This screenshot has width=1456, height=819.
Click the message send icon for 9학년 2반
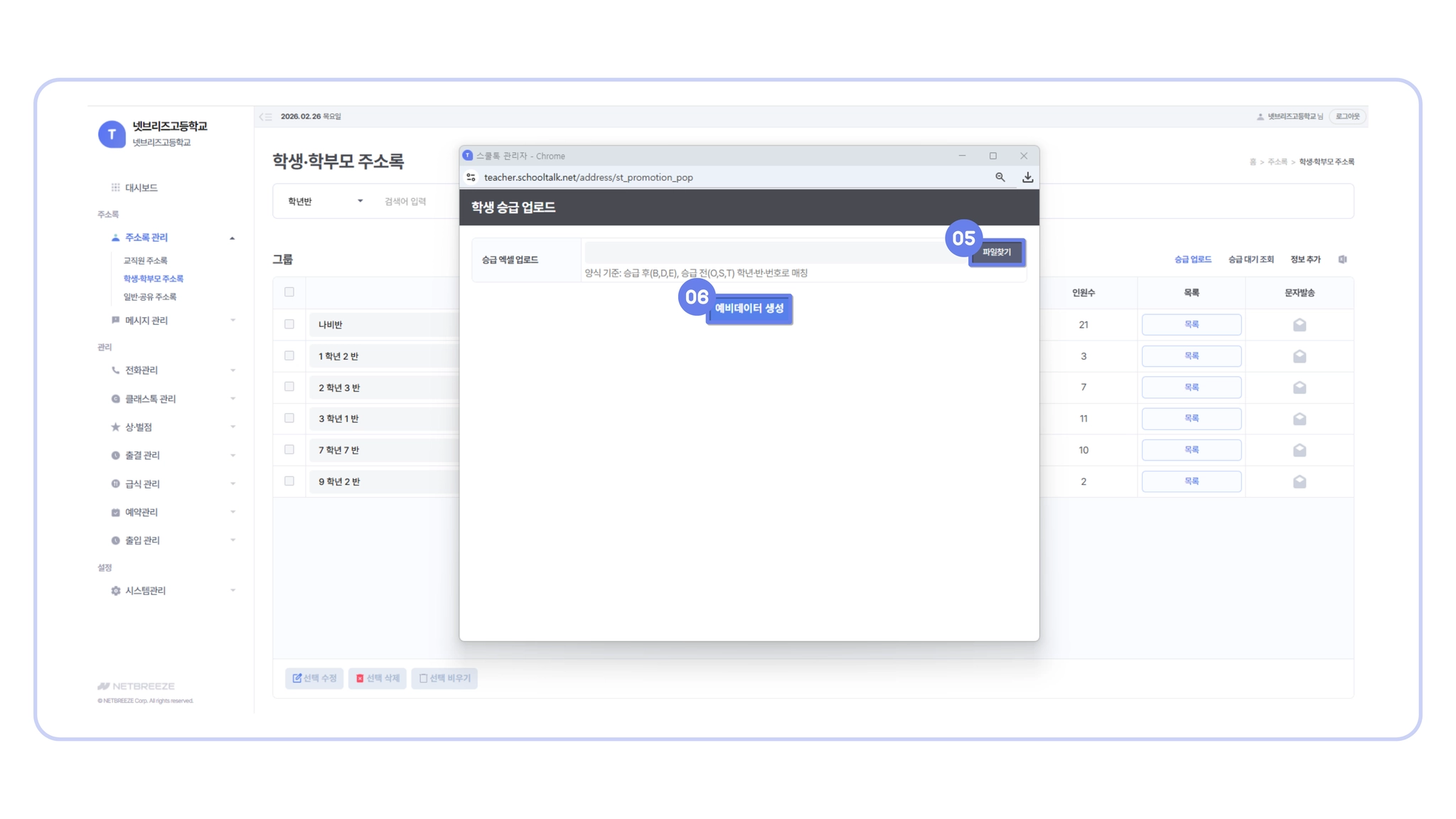coord(1299,481)
